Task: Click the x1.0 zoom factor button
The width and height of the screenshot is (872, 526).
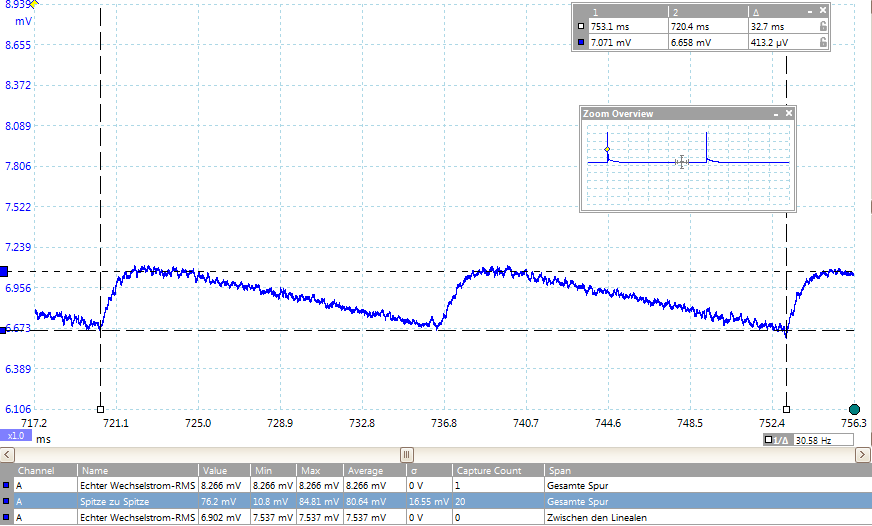Action: pos(16,436)
